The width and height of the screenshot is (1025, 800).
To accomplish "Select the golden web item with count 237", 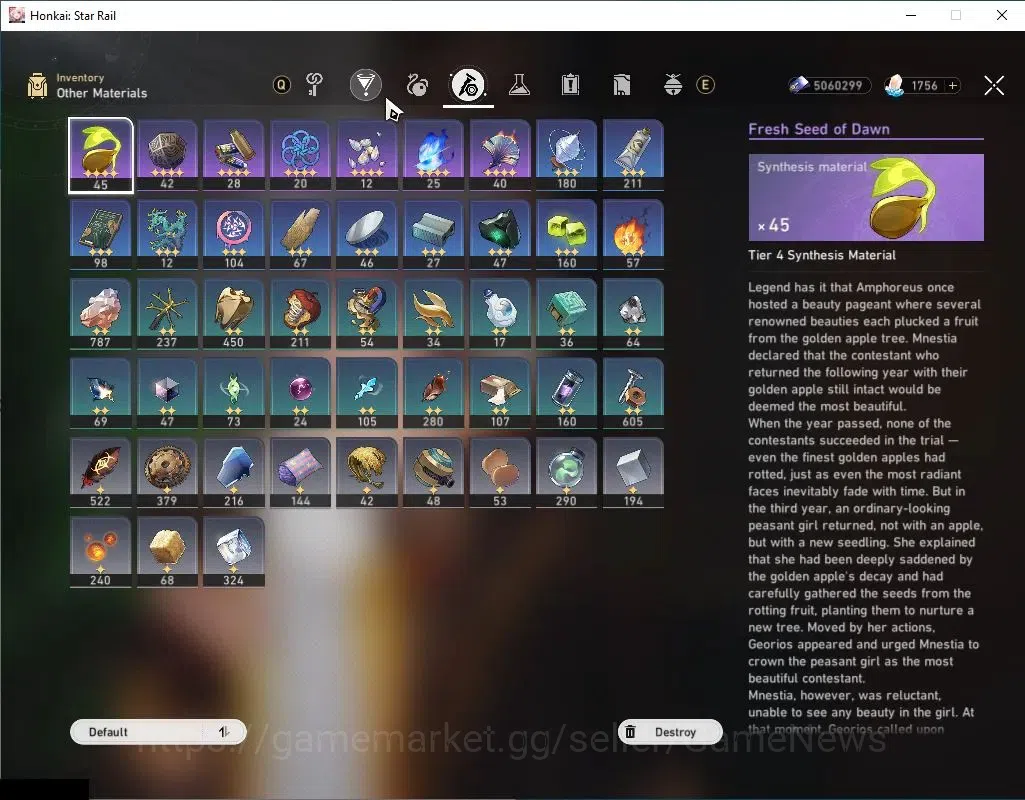I will (x=167, y=314).
